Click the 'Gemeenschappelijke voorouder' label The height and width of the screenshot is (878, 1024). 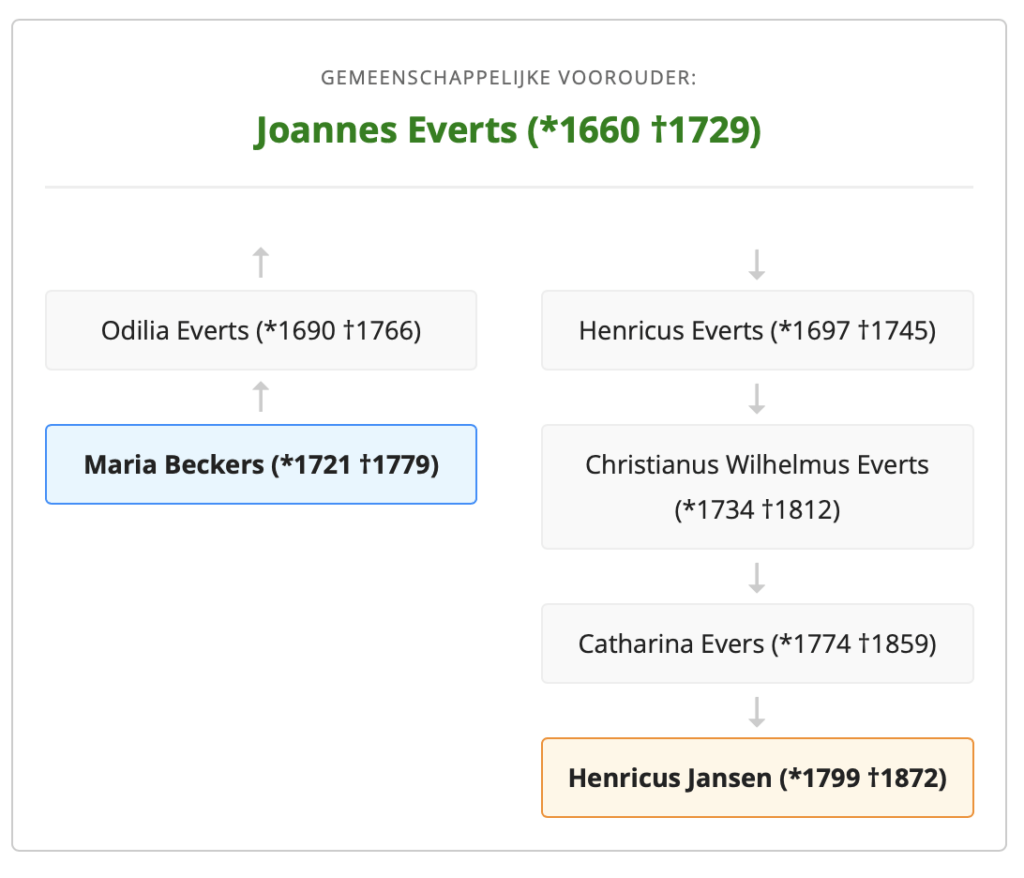tap(508, 77)
